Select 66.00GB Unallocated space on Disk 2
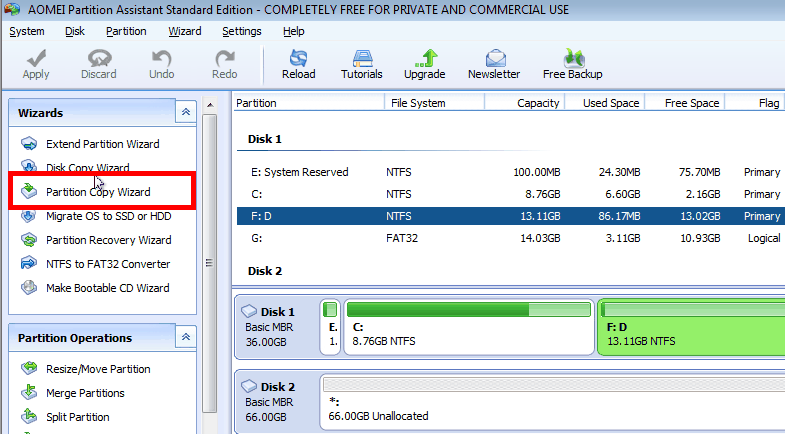The width and height of the screenshot is (785, 434). 552,402
